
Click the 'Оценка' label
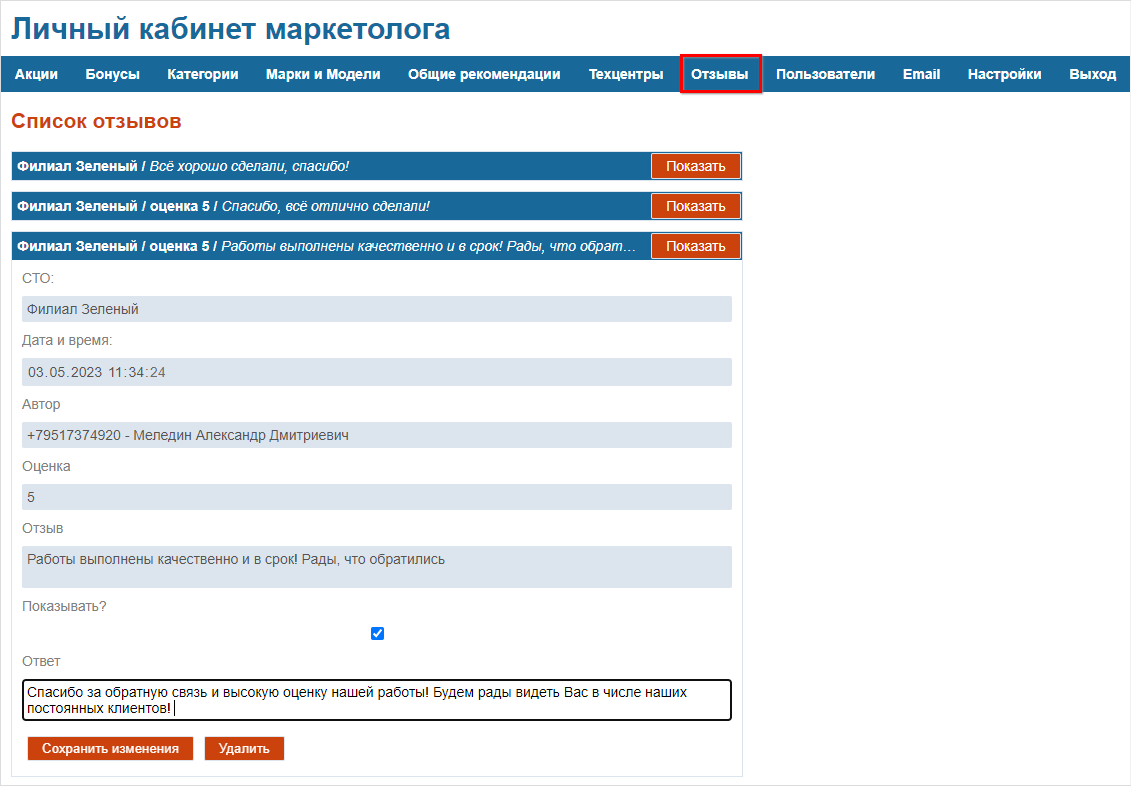[x=46, y=467]
